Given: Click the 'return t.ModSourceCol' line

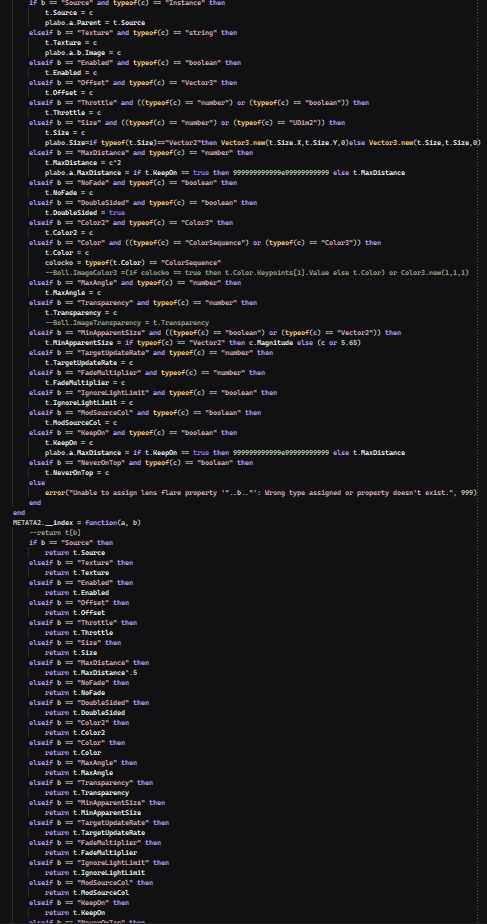Looking at the screenshot, I should tap(87, 893).
